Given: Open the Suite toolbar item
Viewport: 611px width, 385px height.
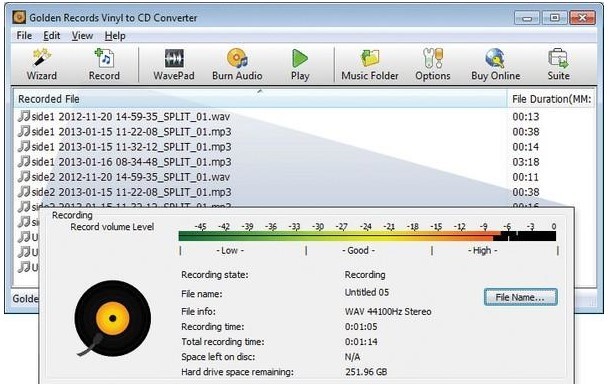Looking at the screenshot, I should tap(558, 64).
